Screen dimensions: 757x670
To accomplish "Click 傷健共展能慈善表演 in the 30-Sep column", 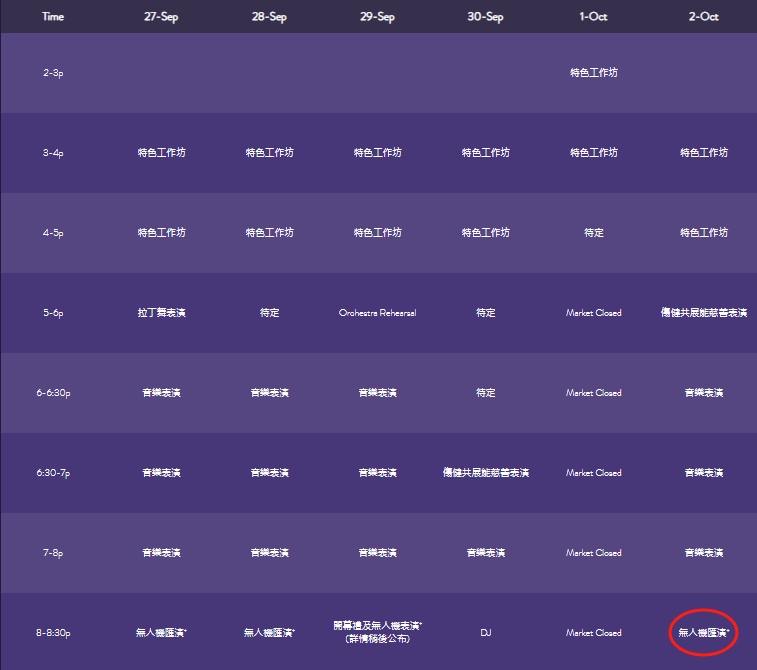I will [x=486, y=473].
